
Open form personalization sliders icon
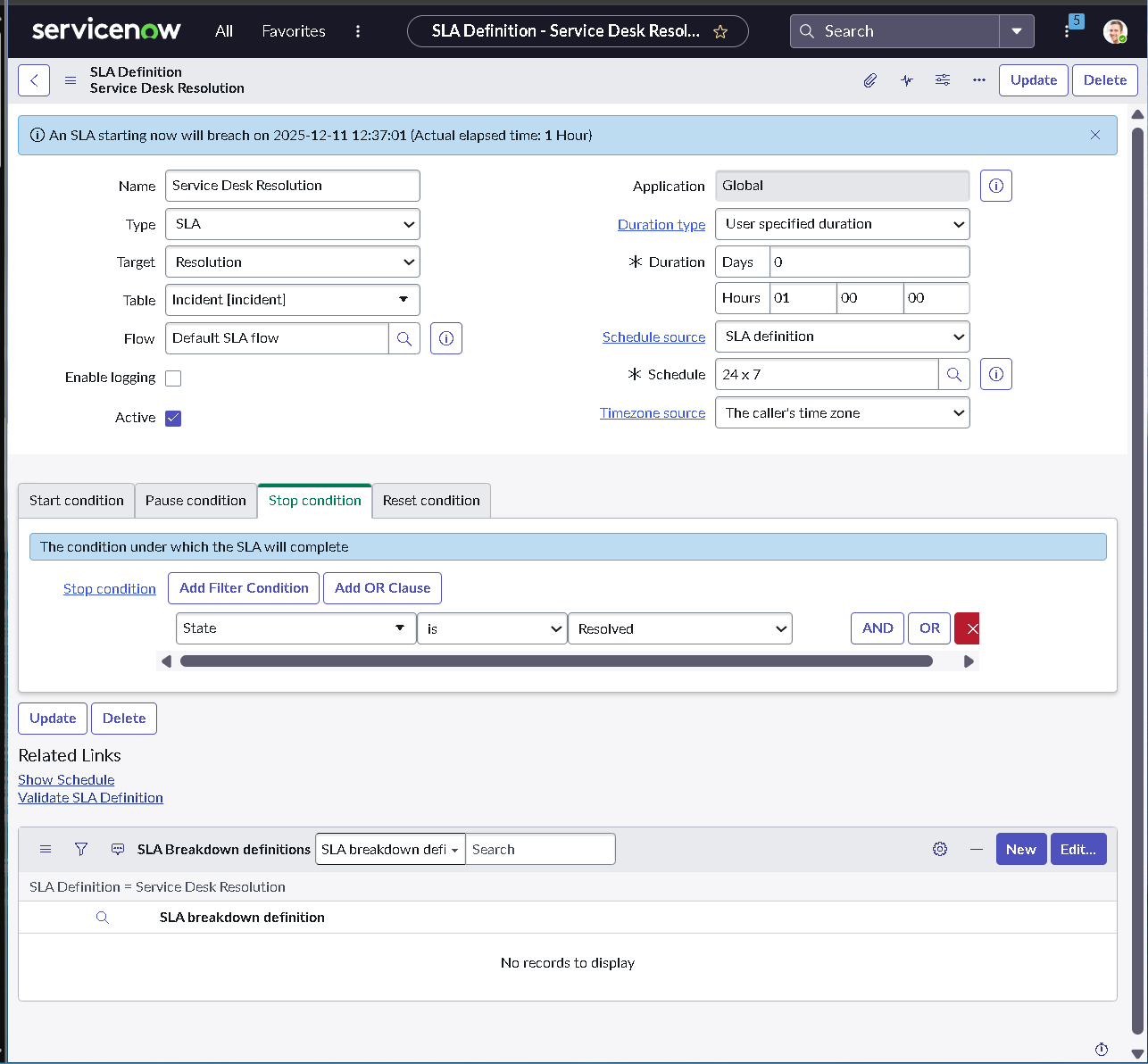coord(942,80)
